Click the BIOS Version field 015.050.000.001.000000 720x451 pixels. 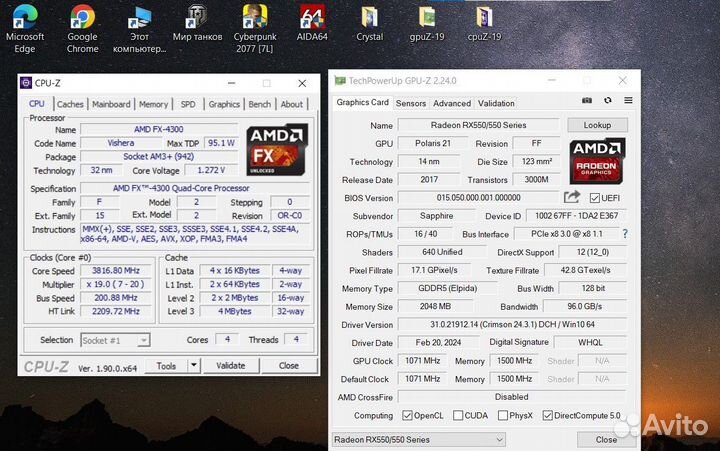click(x=478, y=198)
